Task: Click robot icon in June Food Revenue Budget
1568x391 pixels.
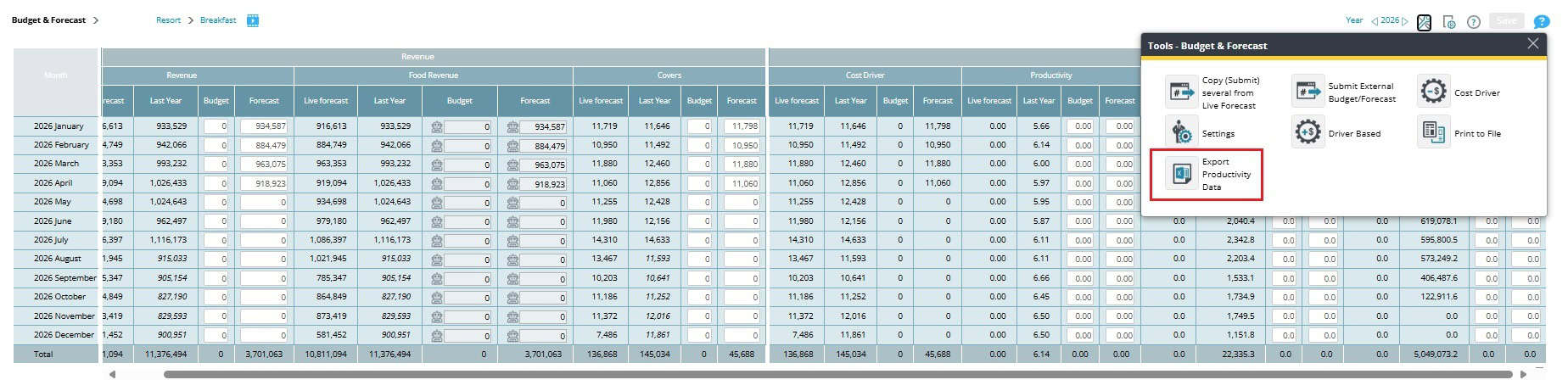Action: [437, 221]
